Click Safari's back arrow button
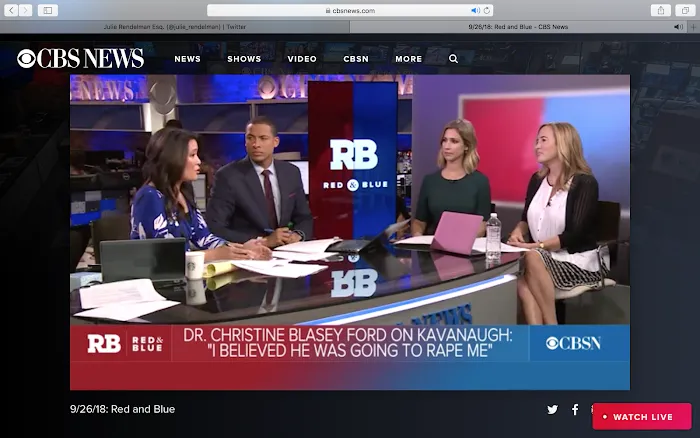 click(12, 10)
